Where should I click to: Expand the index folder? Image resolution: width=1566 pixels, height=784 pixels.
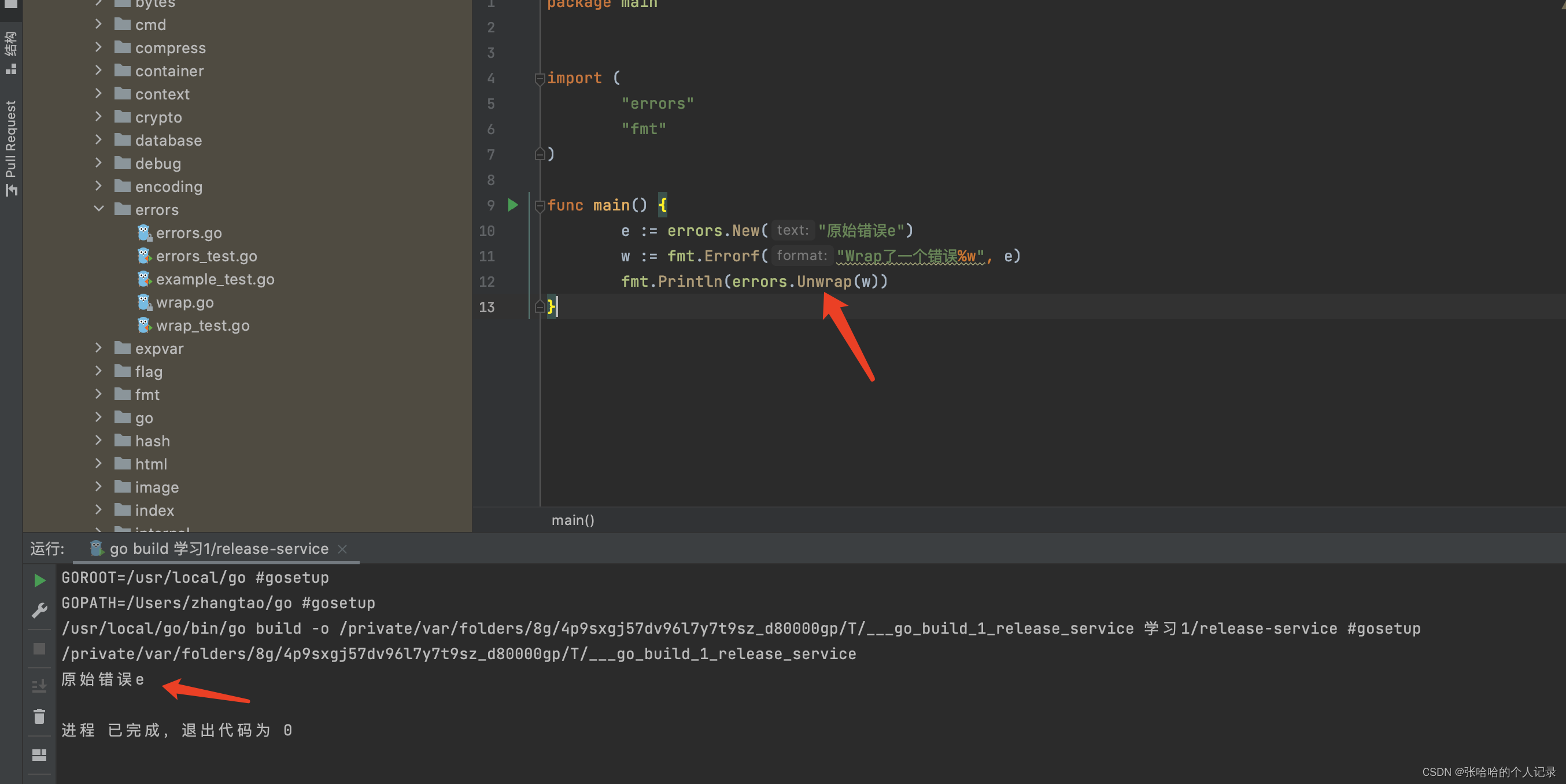pyautogui.click(x=98, y=509)
